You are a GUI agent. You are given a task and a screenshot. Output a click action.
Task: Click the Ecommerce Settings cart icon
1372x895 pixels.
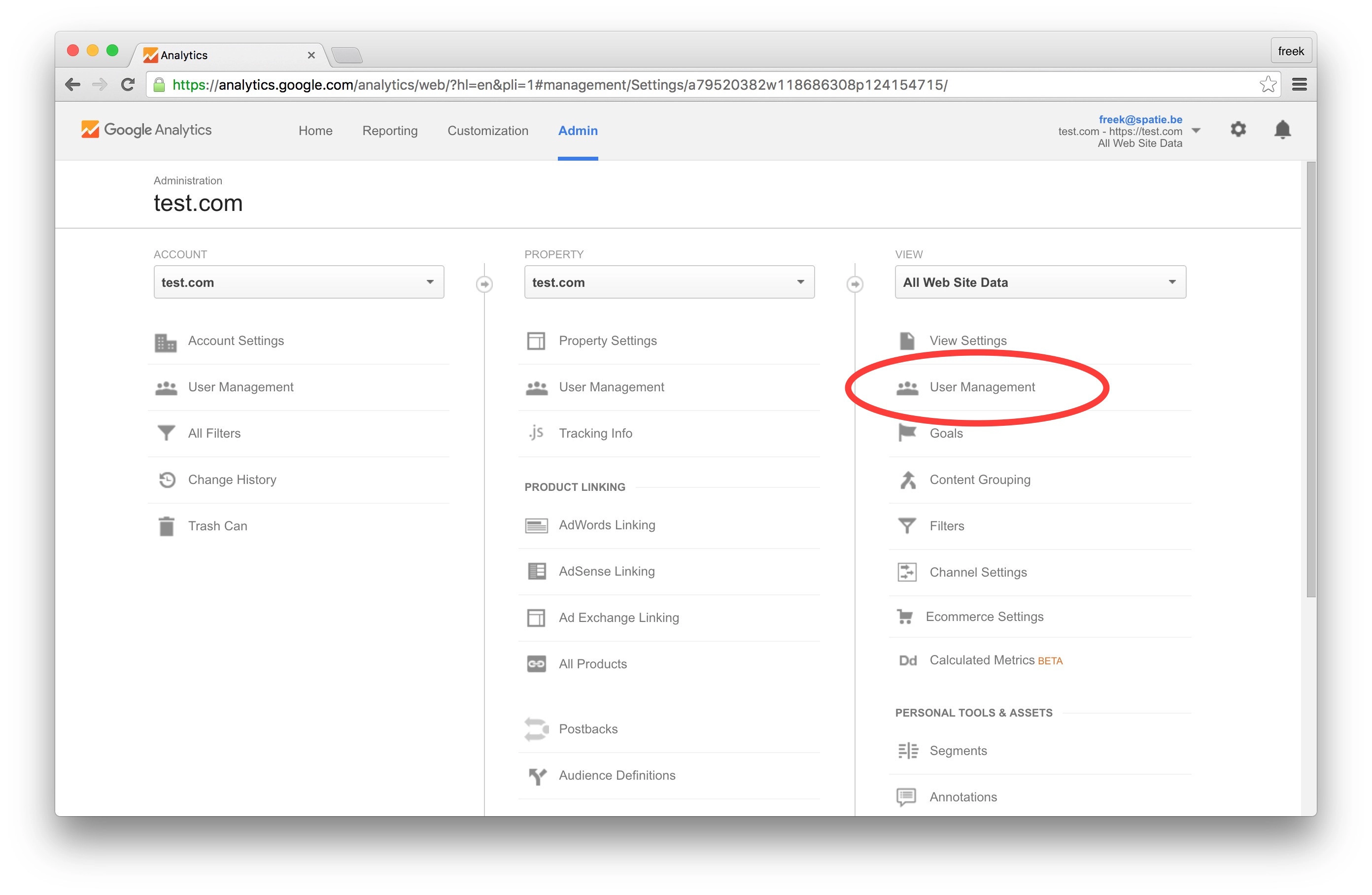tap(905, 617)
